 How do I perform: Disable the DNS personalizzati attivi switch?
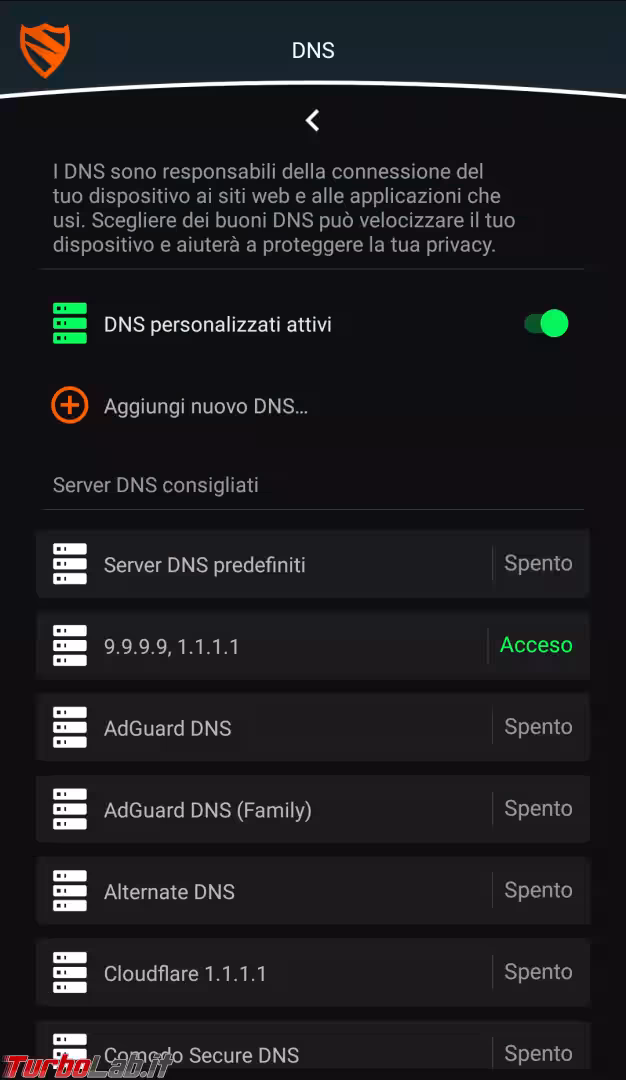coord(546,323)
